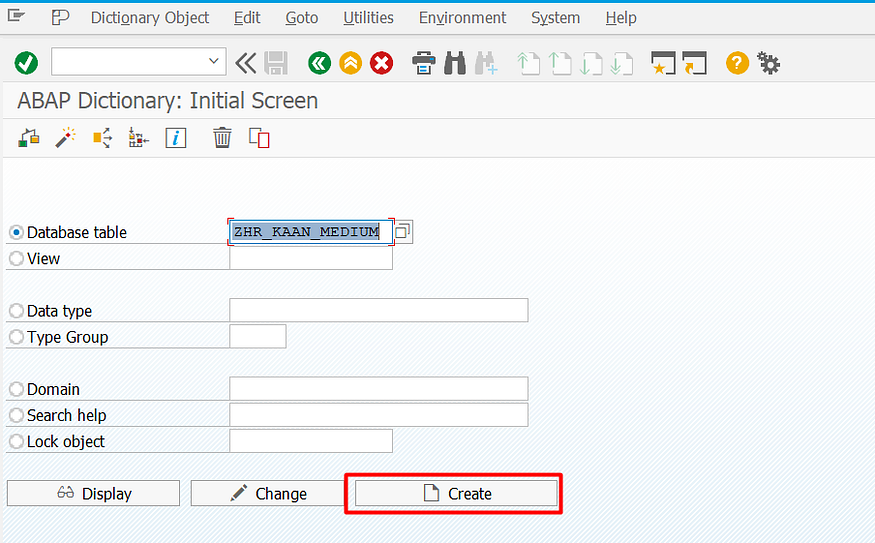Open the SAP window menu icon
Image resolution: width=875 pixels, height=543 pixels.
pyautogui.click(x=16, y=16)
